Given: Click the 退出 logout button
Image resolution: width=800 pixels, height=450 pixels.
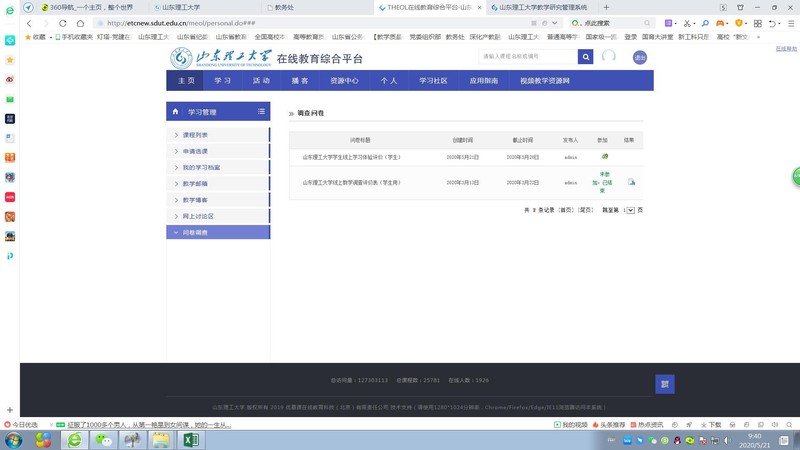Looking at the screenshot, I should tap(640, 57).
